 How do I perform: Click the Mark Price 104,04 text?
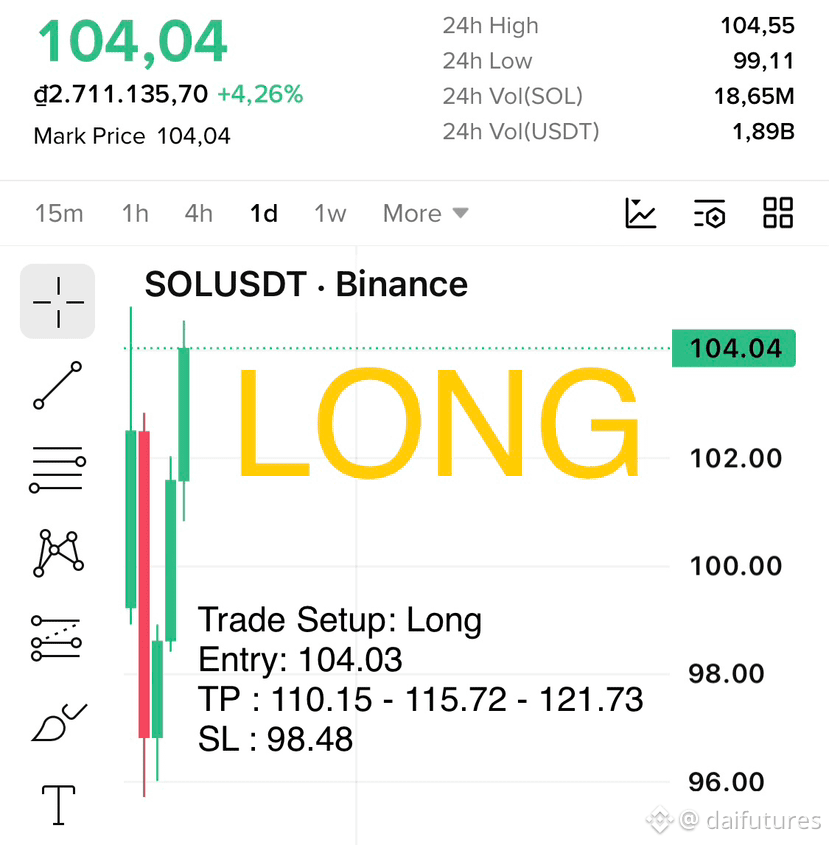pyautogui.click(x=132, y=136)
